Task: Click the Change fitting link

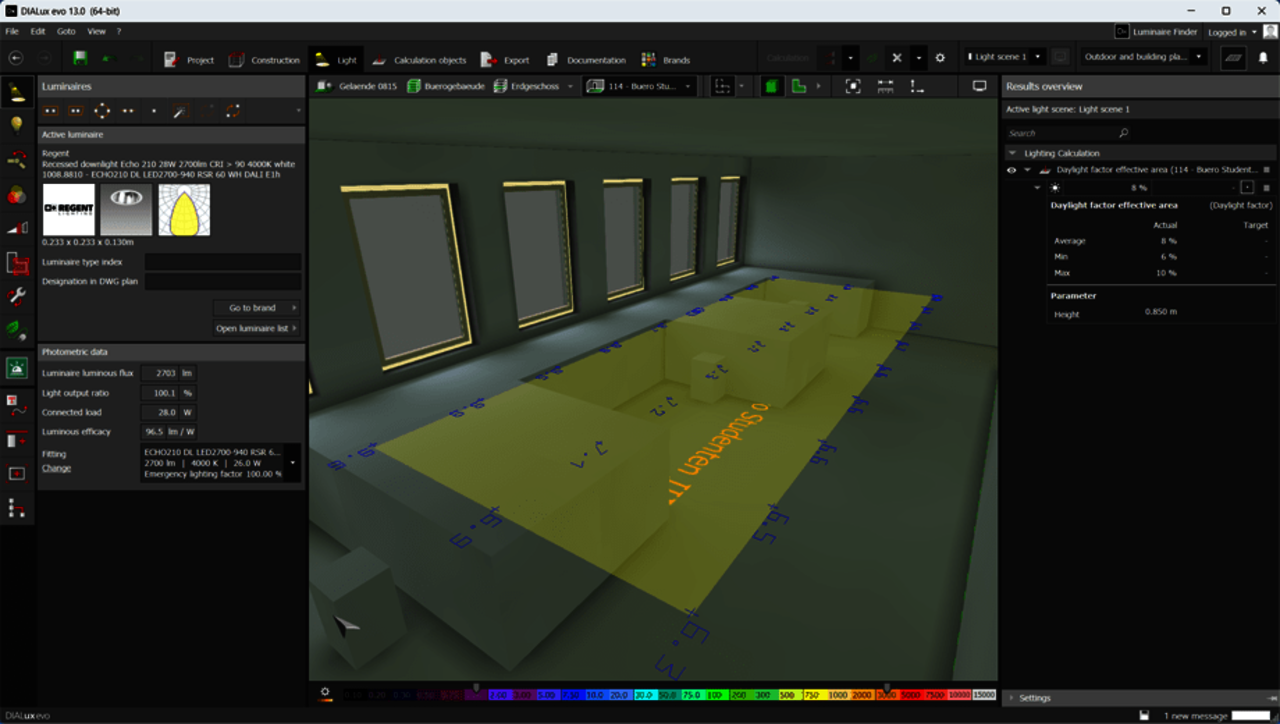Action: coord(56,468)
